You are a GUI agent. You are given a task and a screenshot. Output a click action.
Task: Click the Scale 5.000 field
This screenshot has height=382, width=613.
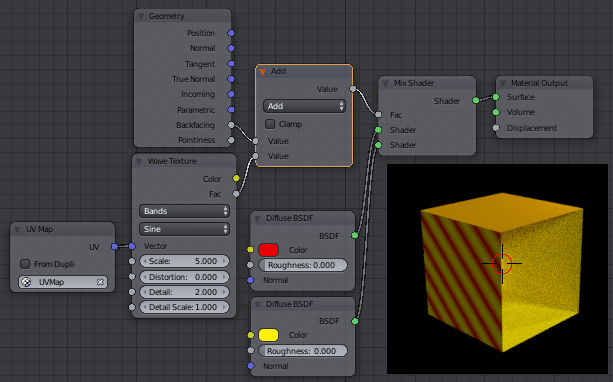coord(184,261)
